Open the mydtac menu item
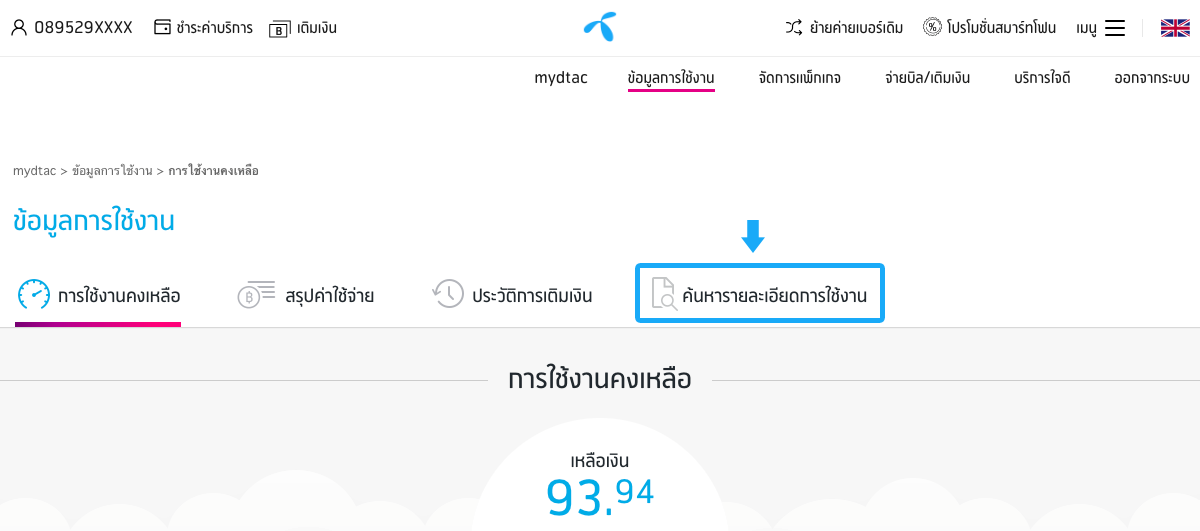 click(559, 77)
